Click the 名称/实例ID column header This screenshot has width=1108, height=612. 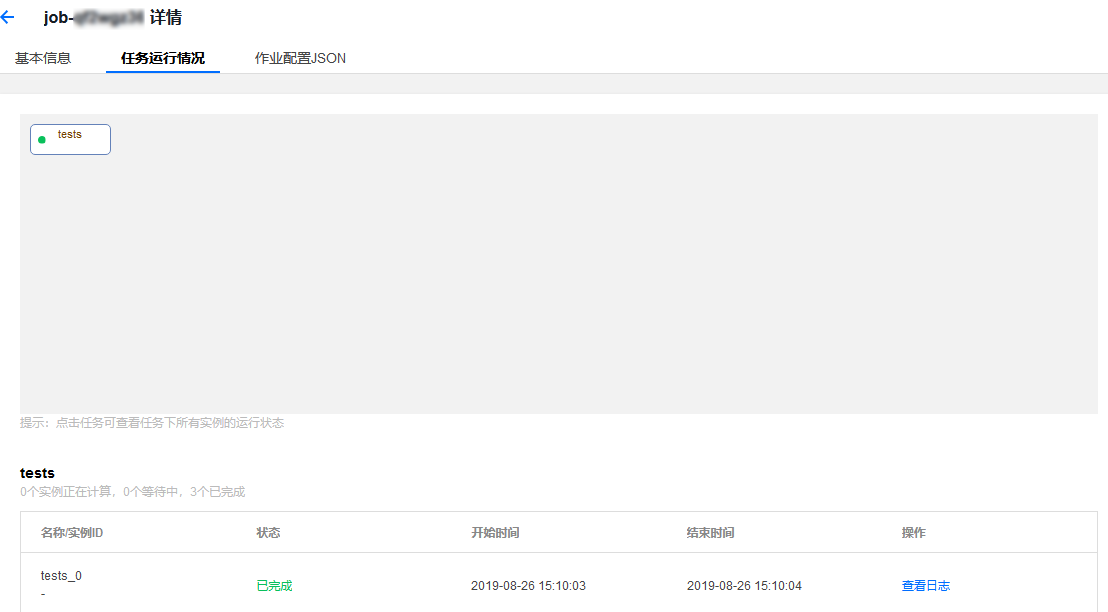point(72,533)
